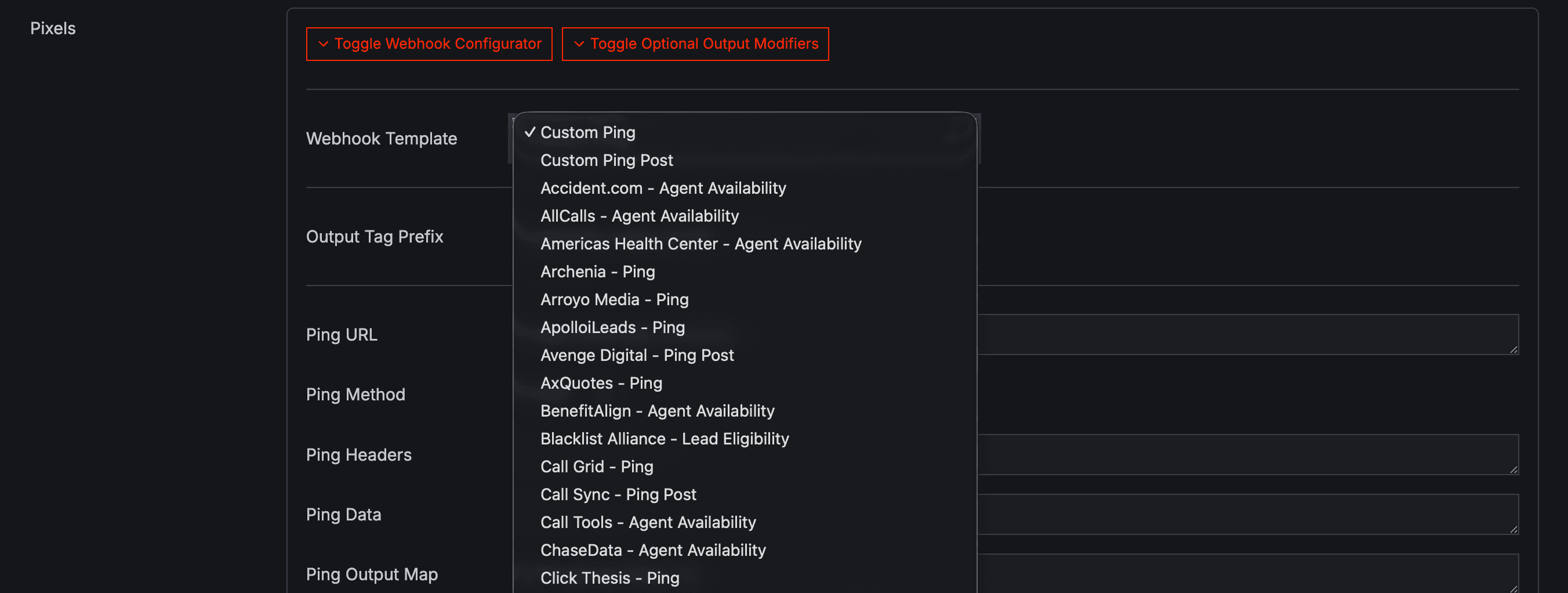
Task: Click the checkmark beside Custom Ping
Action: point(529,132)
